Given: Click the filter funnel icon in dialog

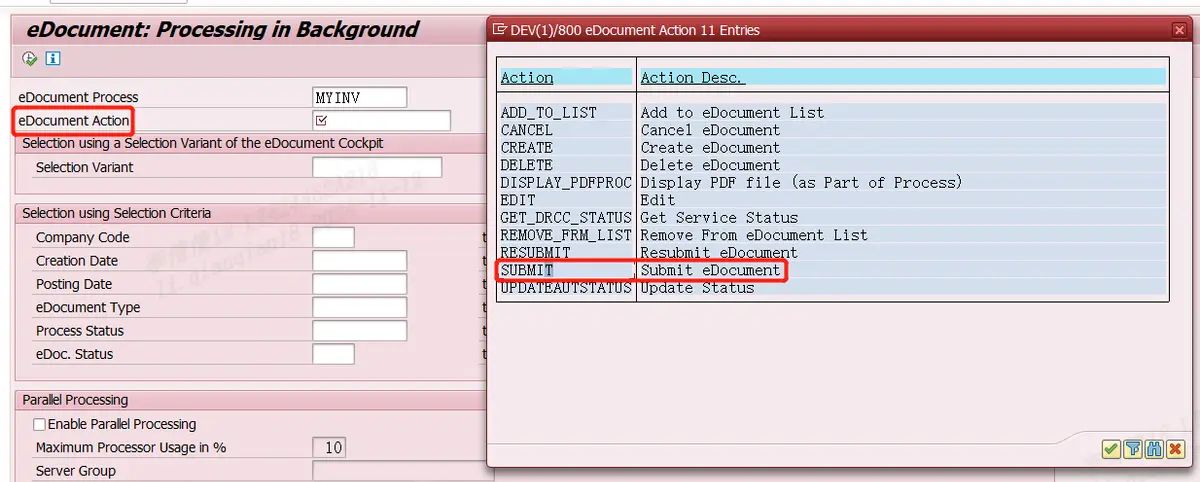Looking at the screenshot, I should pyautogui.click(x=1132, y=450).
